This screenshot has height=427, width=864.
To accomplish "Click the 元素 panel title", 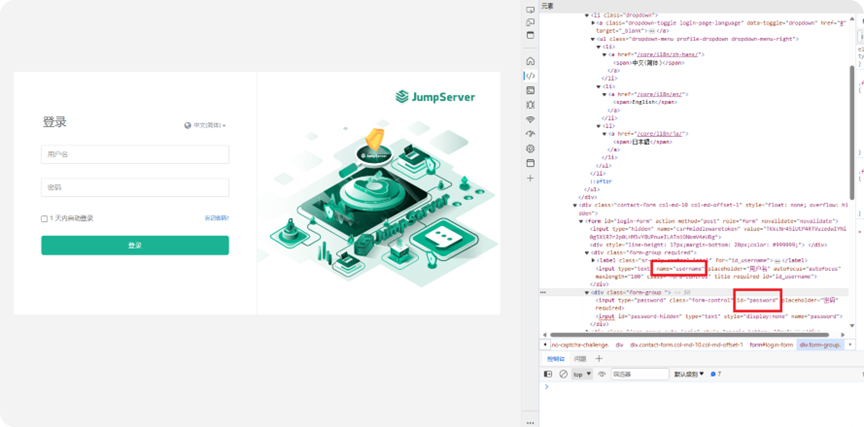I will (x=547, y=6).
